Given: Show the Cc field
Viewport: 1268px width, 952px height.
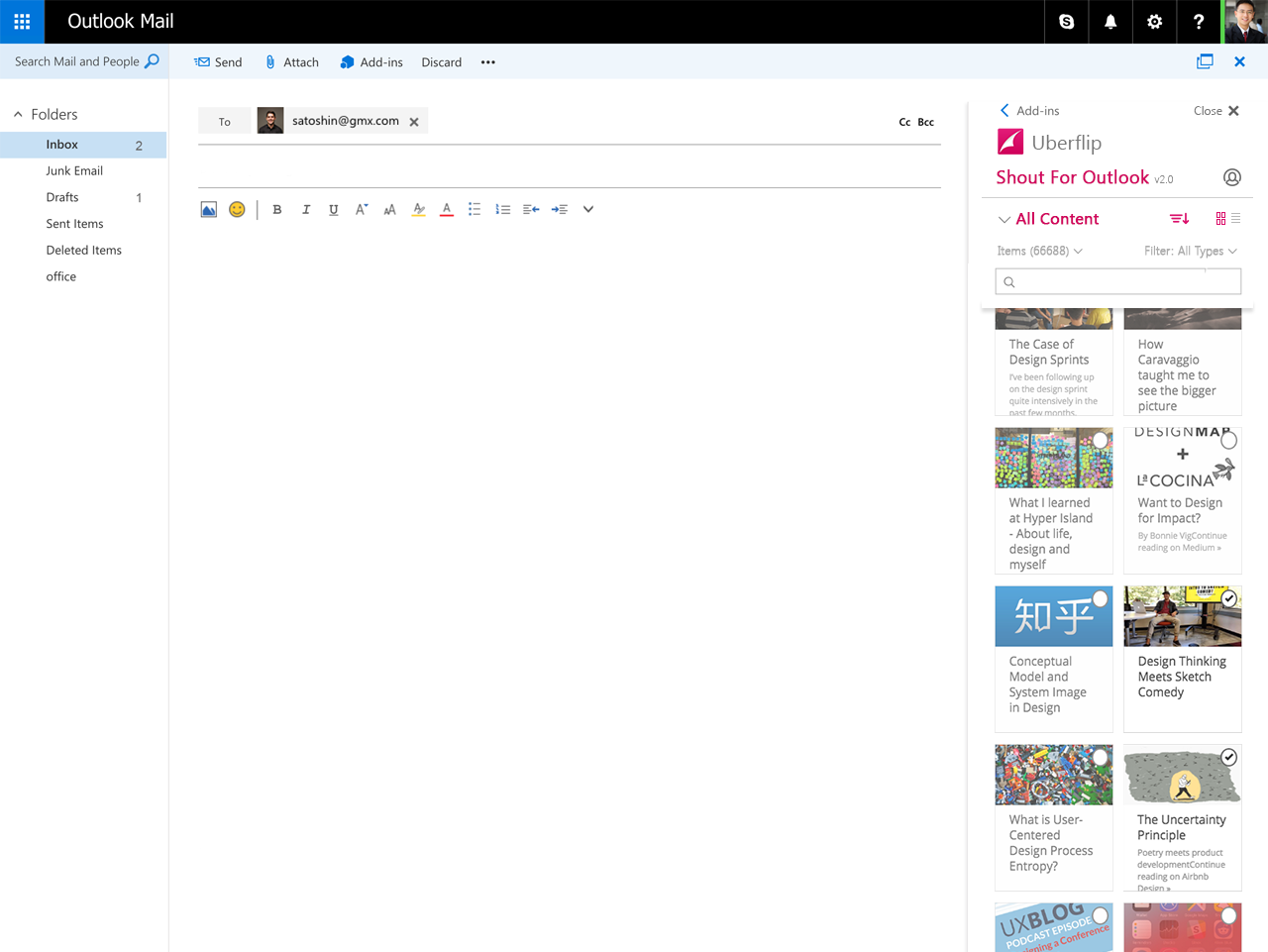Looking at the screenshot, I should tap(904, 122).
